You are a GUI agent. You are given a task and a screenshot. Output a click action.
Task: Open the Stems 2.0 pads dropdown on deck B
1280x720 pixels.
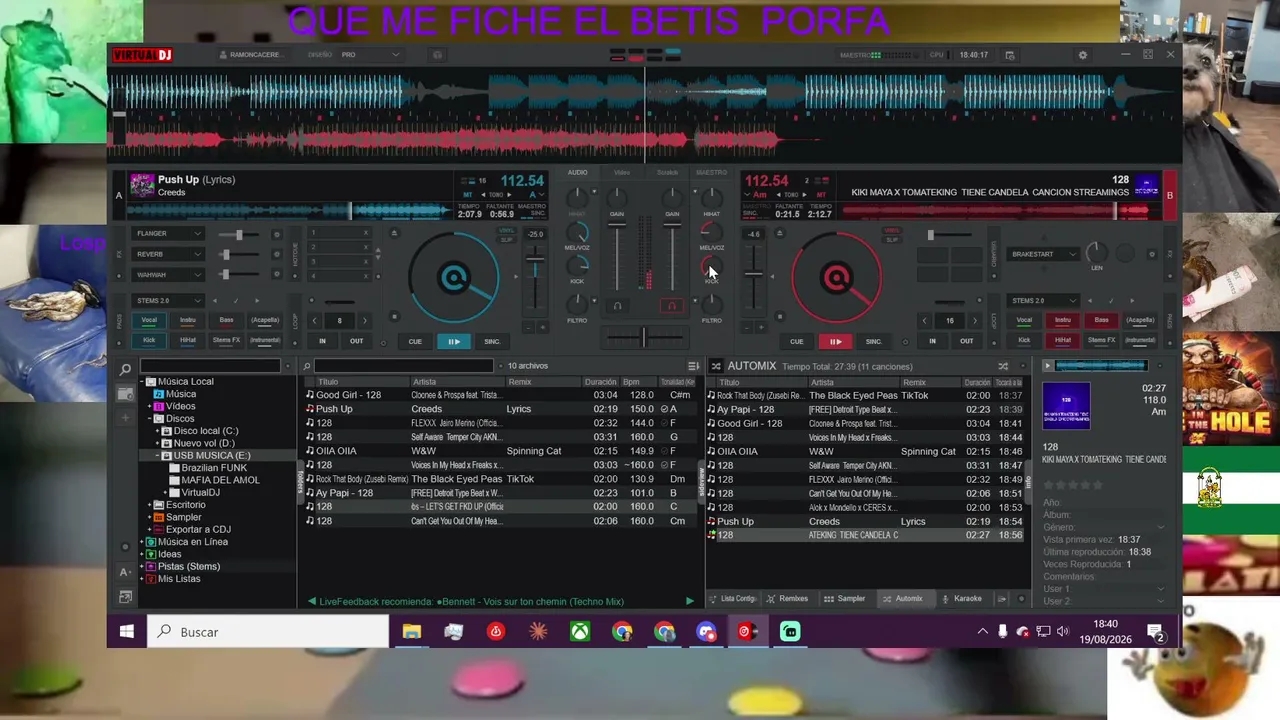click(x=1044, y=300)
